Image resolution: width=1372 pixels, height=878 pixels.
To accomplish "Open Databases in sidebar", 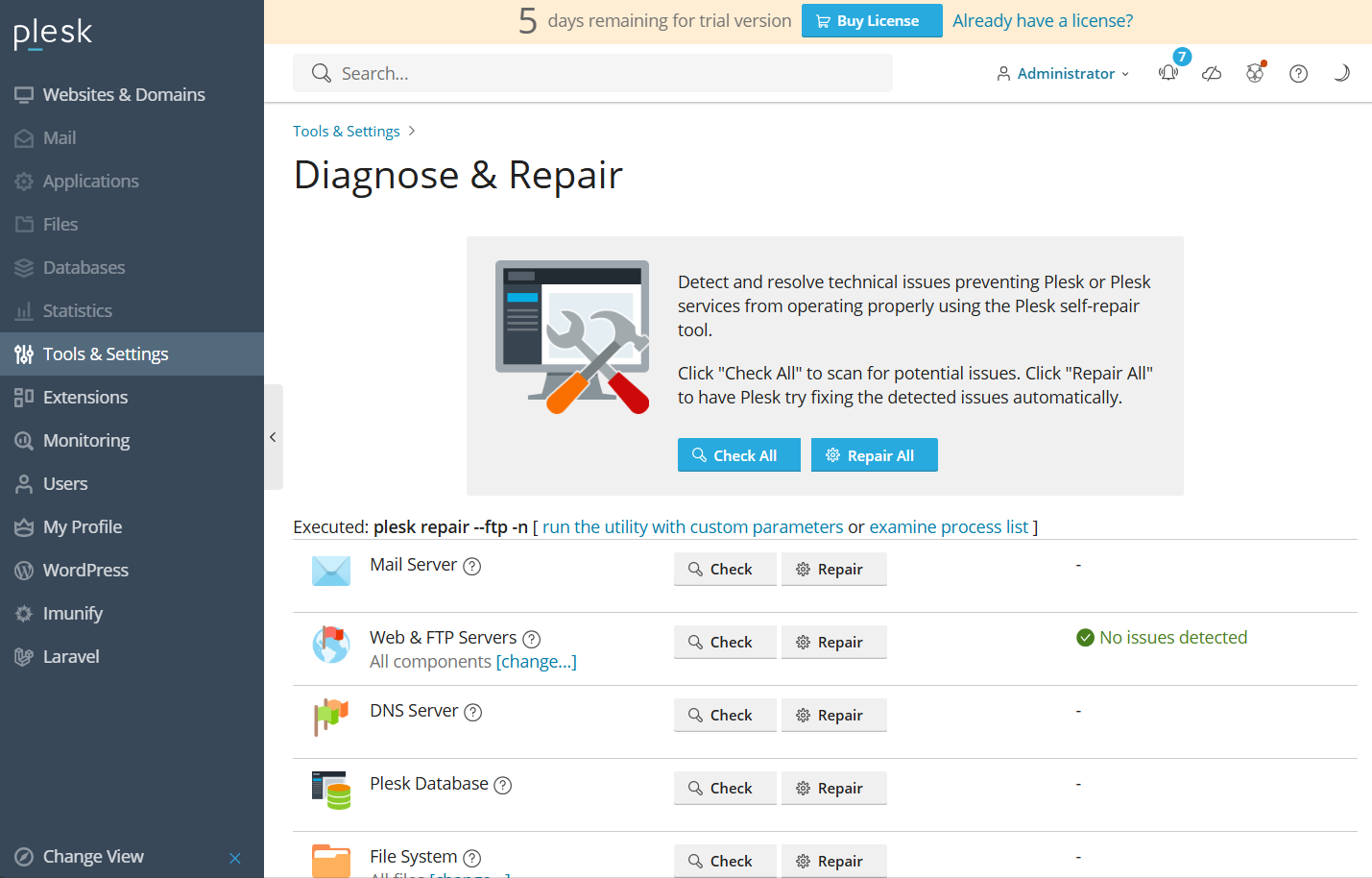I will point(132,267).
